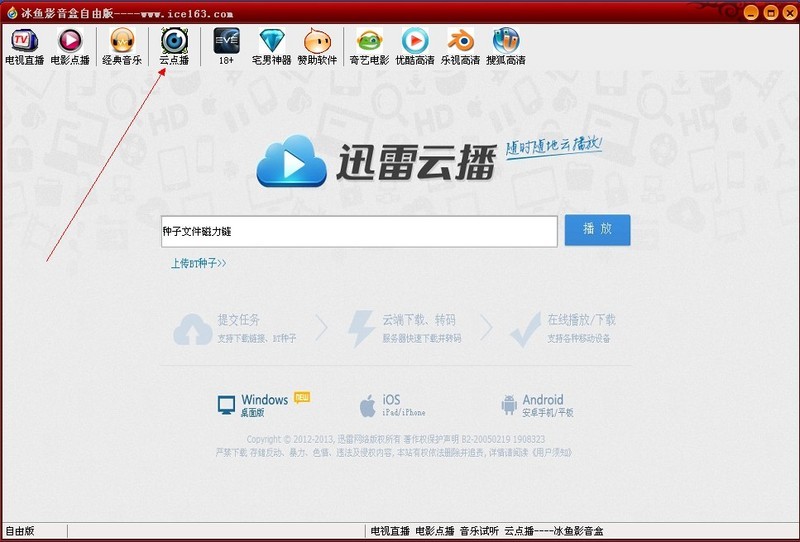Click the app icon in title bar

click(12, 12)
